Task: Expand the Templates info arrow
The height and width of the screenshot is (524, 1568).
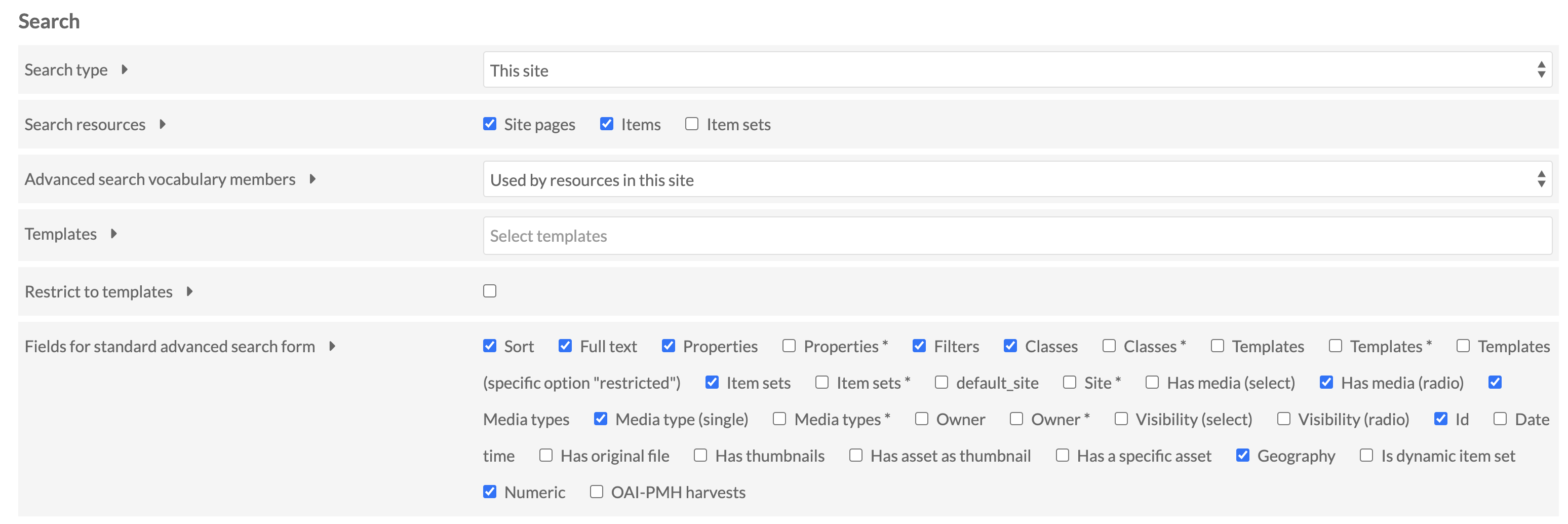Action: (113, 234)
